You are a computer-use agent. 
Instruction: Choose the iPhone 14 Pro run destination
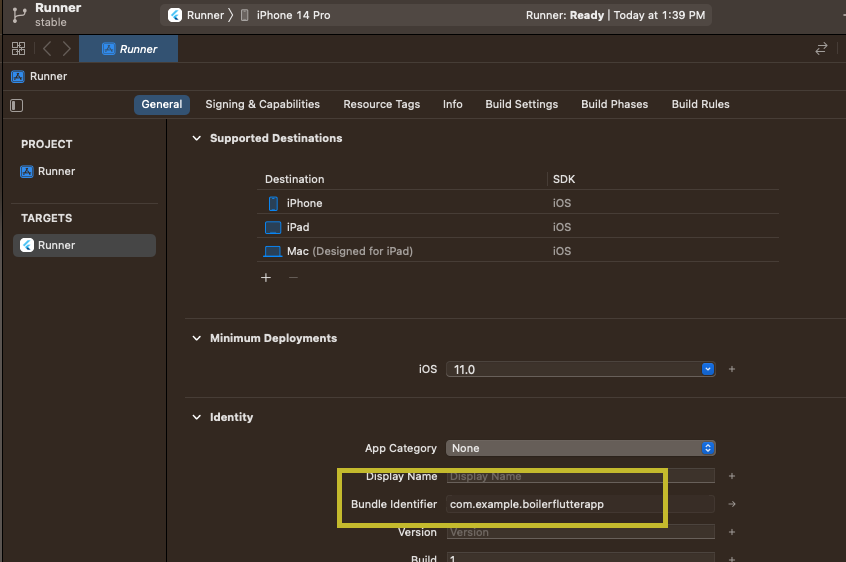click(285, 15)
